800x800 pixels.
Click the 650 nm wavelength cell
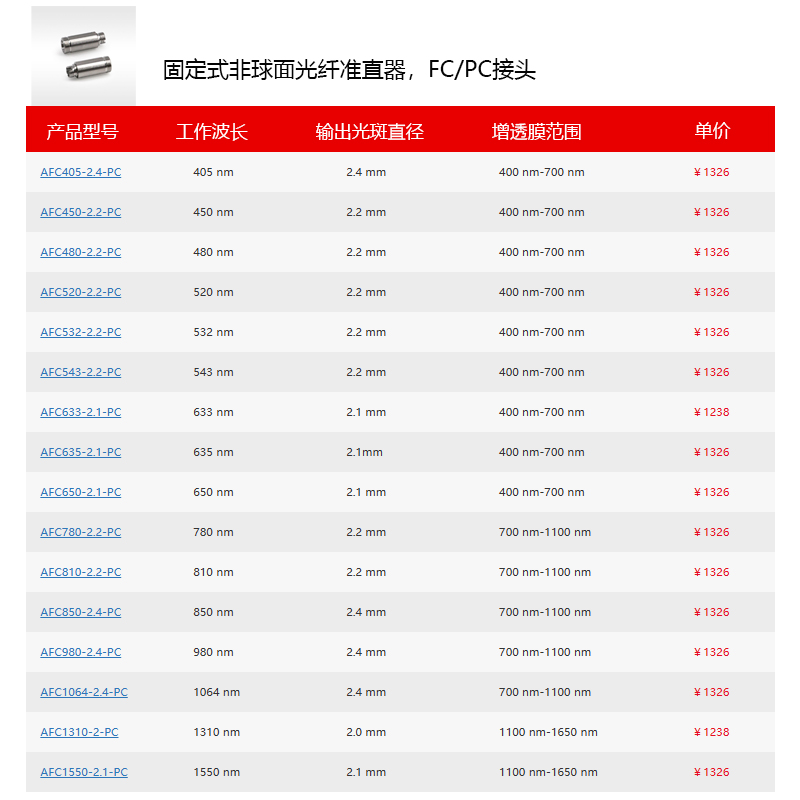click(x=213, y=492)
